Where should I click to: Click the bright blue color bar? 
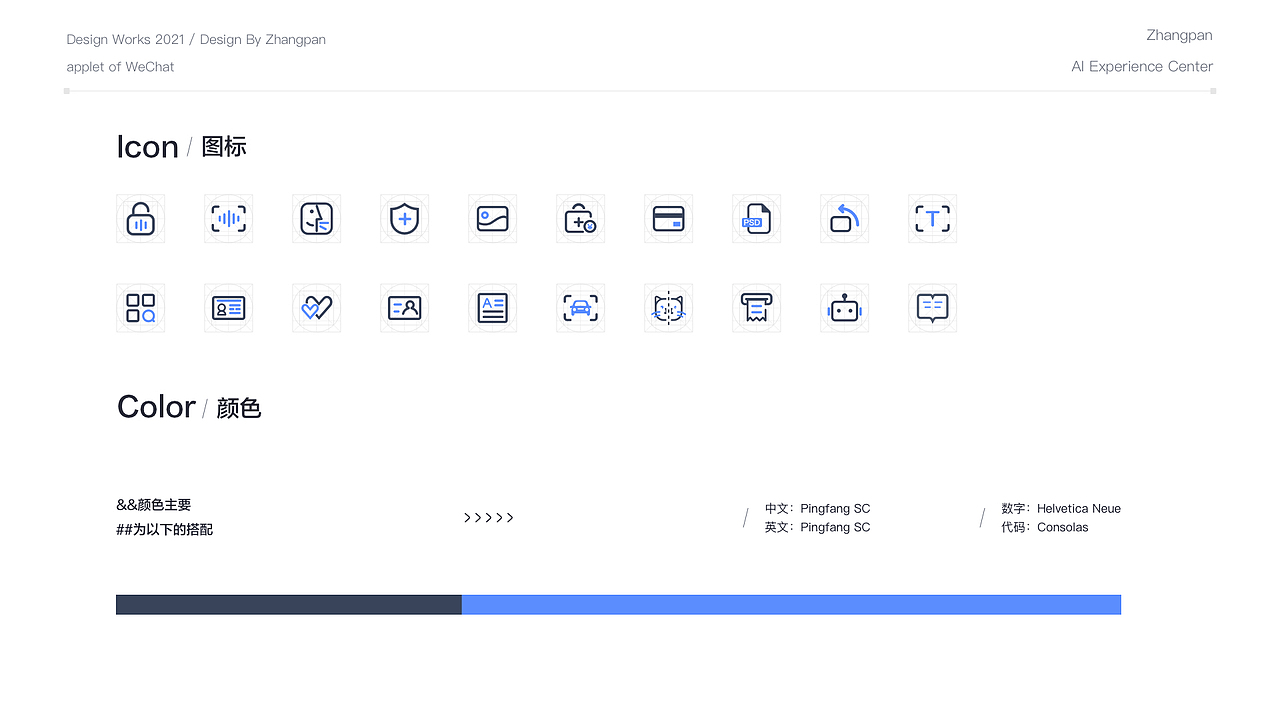tap(791, 605)
